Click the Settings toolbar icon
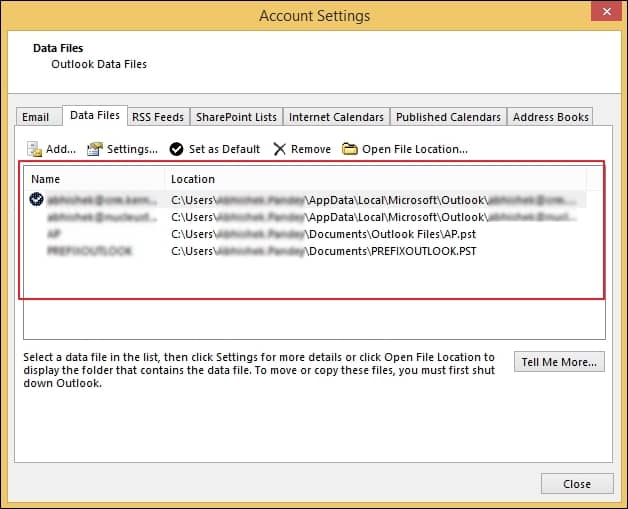The image size is (628, 509). [x=95, y=149]
